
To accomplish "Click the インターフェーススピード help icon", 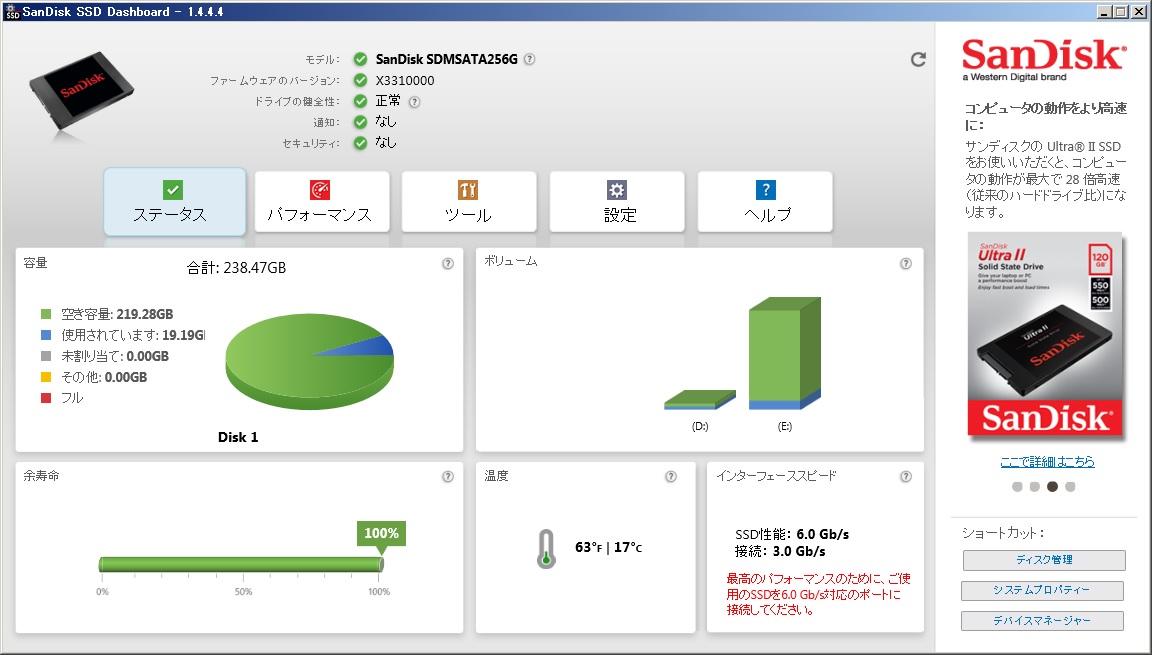I will (906, 477).
